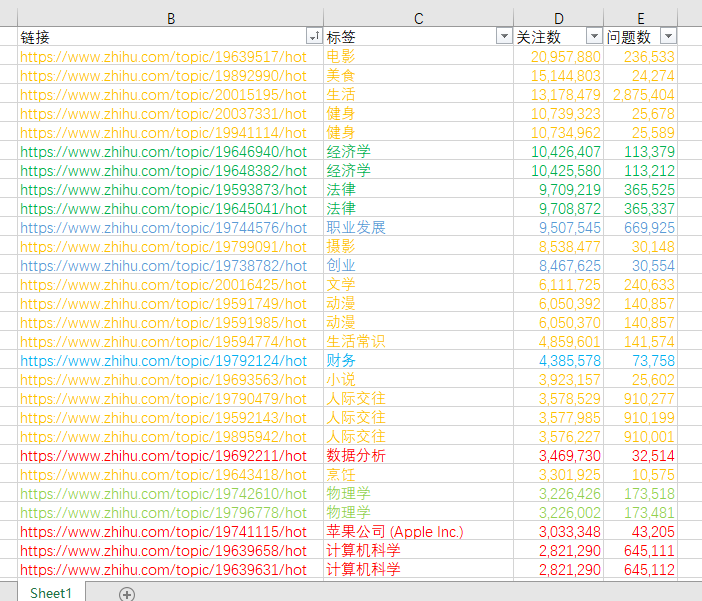Click the topic 19692211 hot link

pos(164,456)
